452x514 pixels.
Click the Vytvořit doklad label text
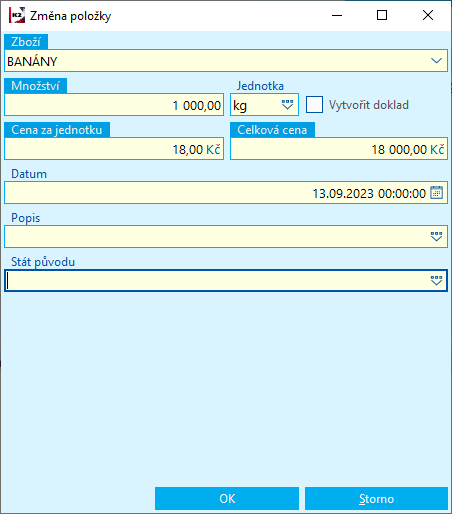click(369, 105)
